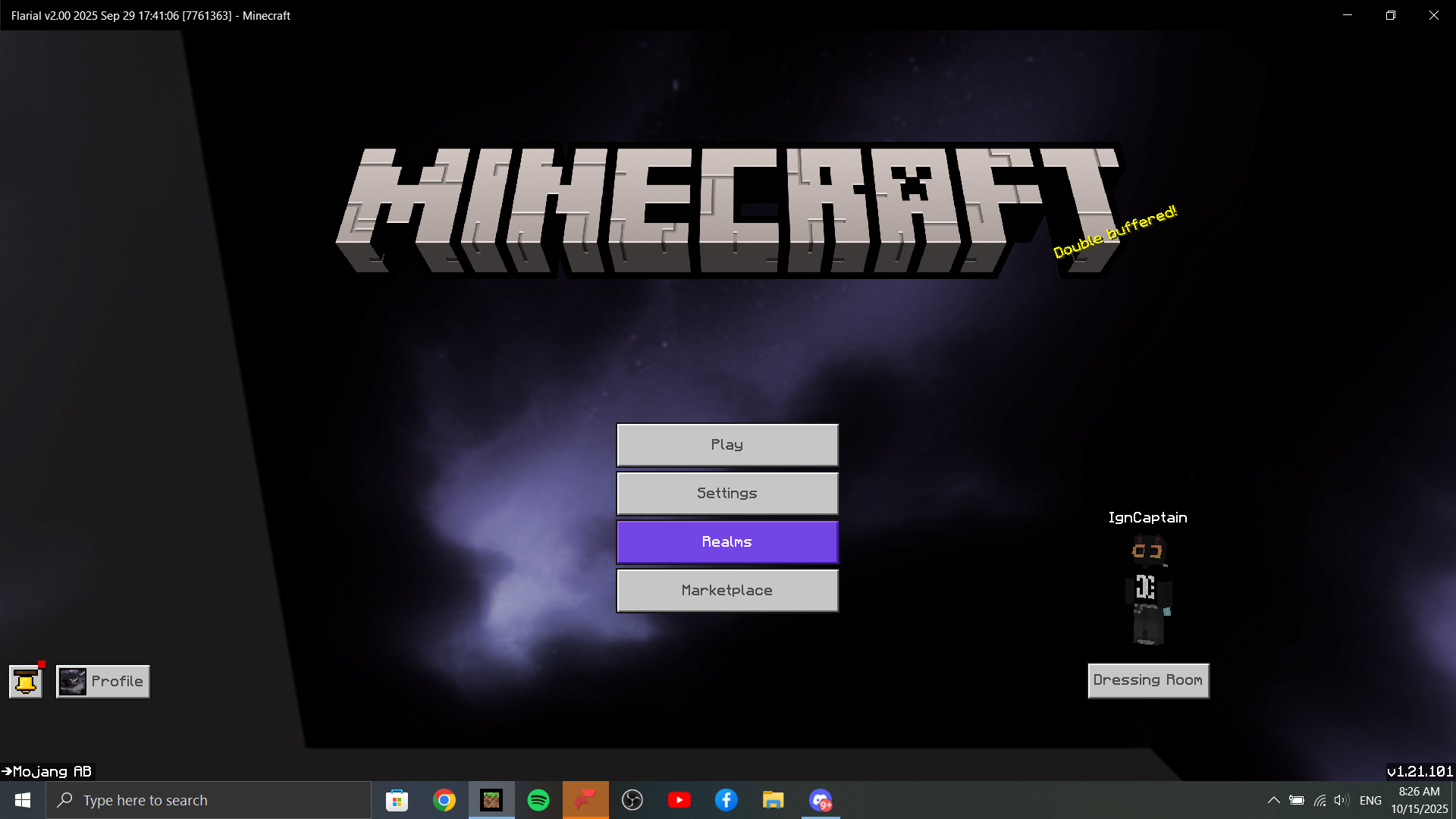This screenshot has height=819, width=1456.
Task: Click the volume speaker tray icon
Action: (1341, 800)
